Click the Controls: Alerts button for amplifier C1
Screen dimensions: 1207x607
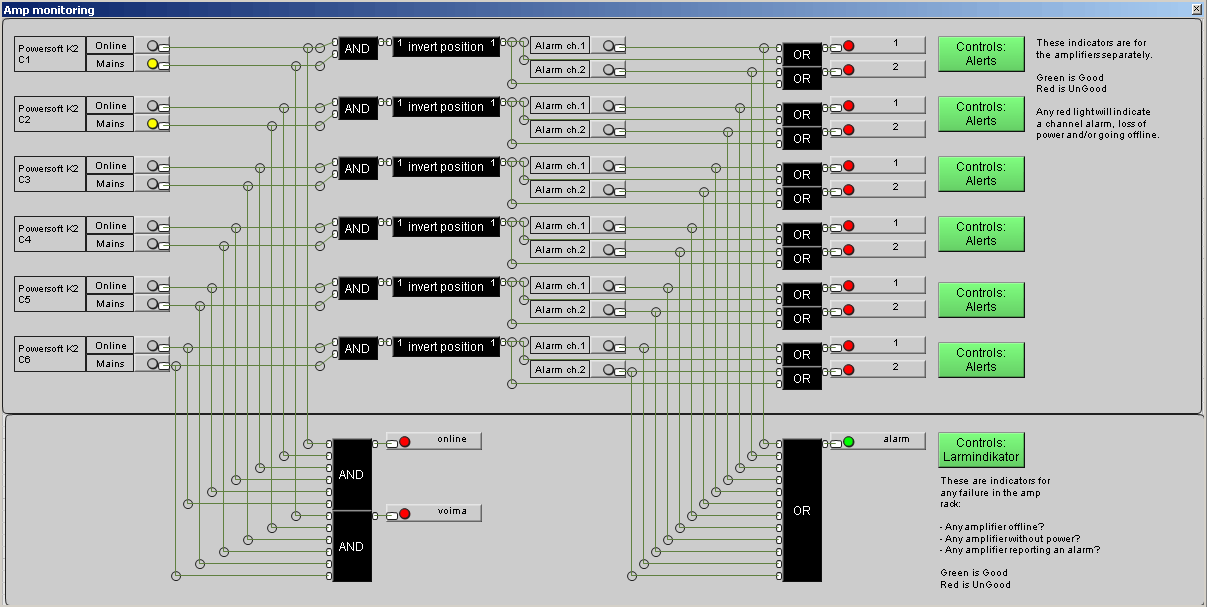981,54
